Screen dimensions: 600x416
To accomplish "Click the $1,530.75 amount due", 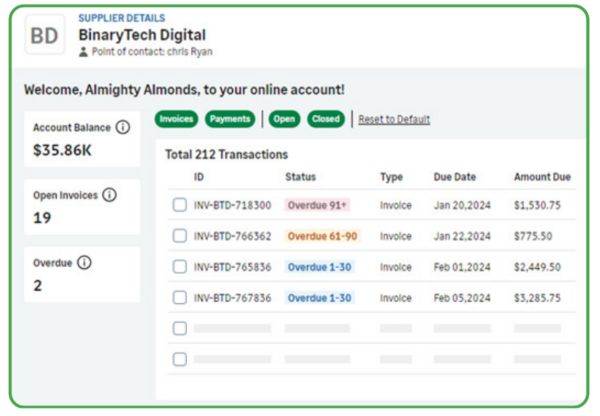I will coord(537,206).
